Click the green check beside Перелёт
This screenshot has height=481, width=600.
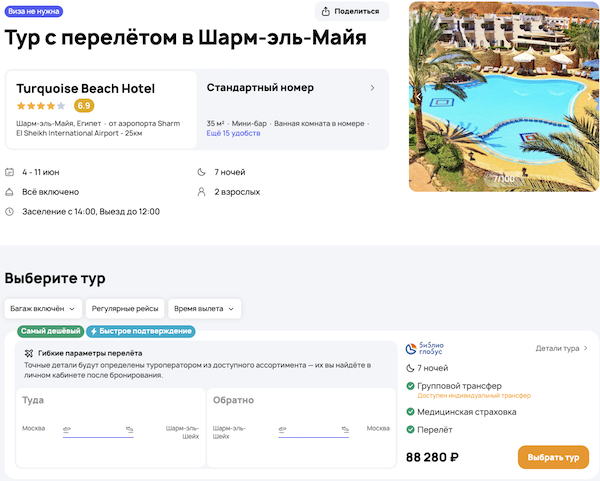pyautogui.click(x=410, y=430)
